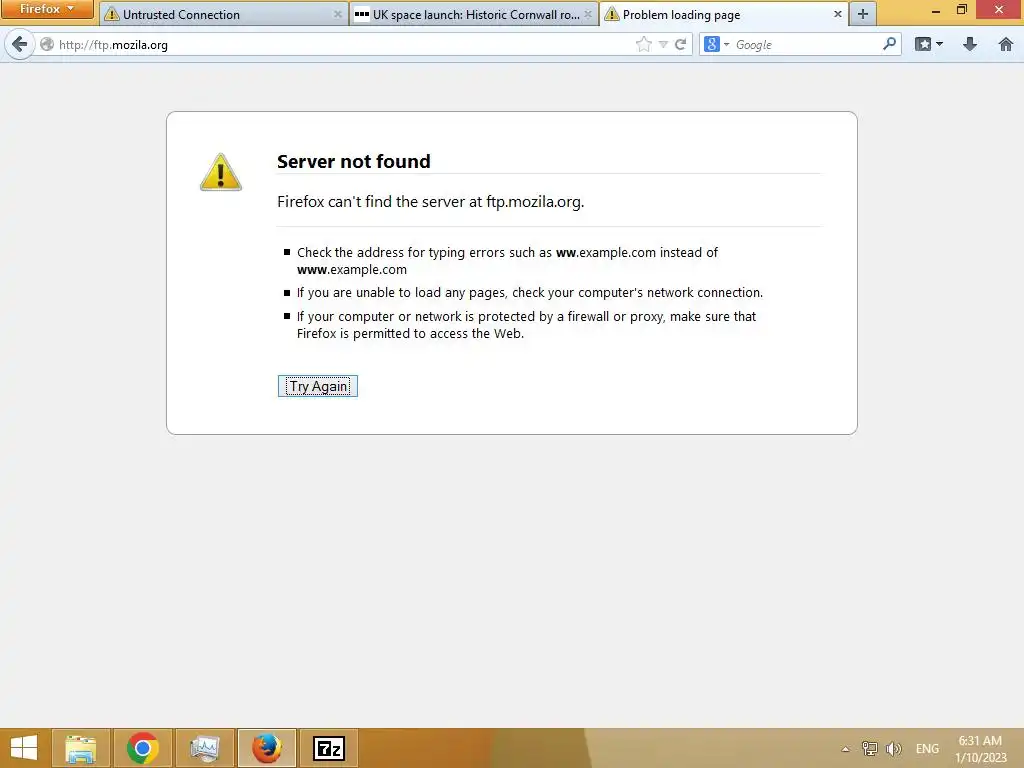Open the clock showing 6:31 AM

[x=981, y=749]
